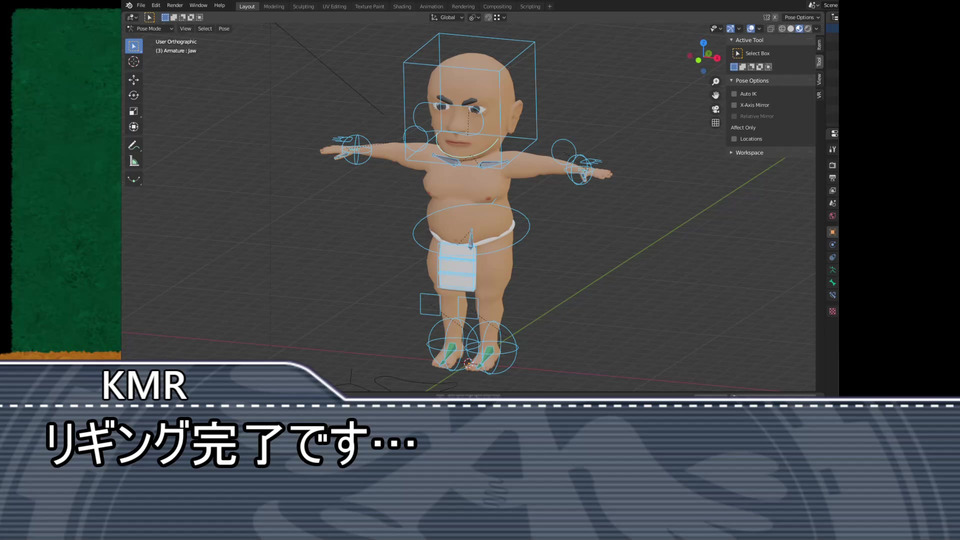
Task: Open the pivot point dropdown
Action: [x=474, y=17]
